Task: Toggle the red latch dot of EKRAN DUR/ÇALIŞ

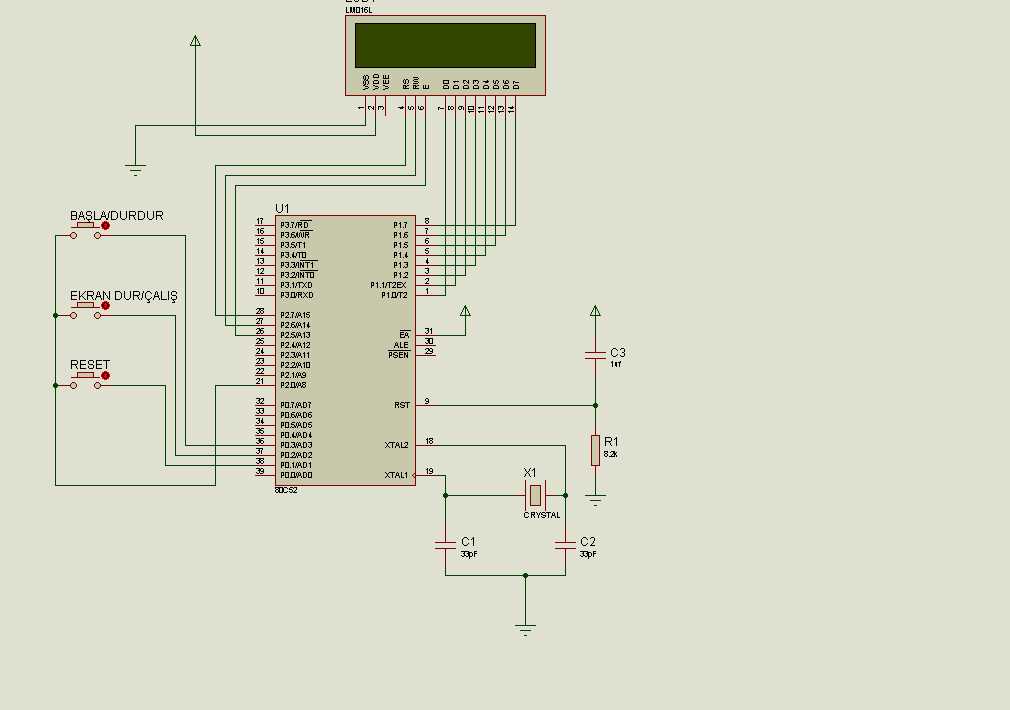Action: tap(106, 305)
